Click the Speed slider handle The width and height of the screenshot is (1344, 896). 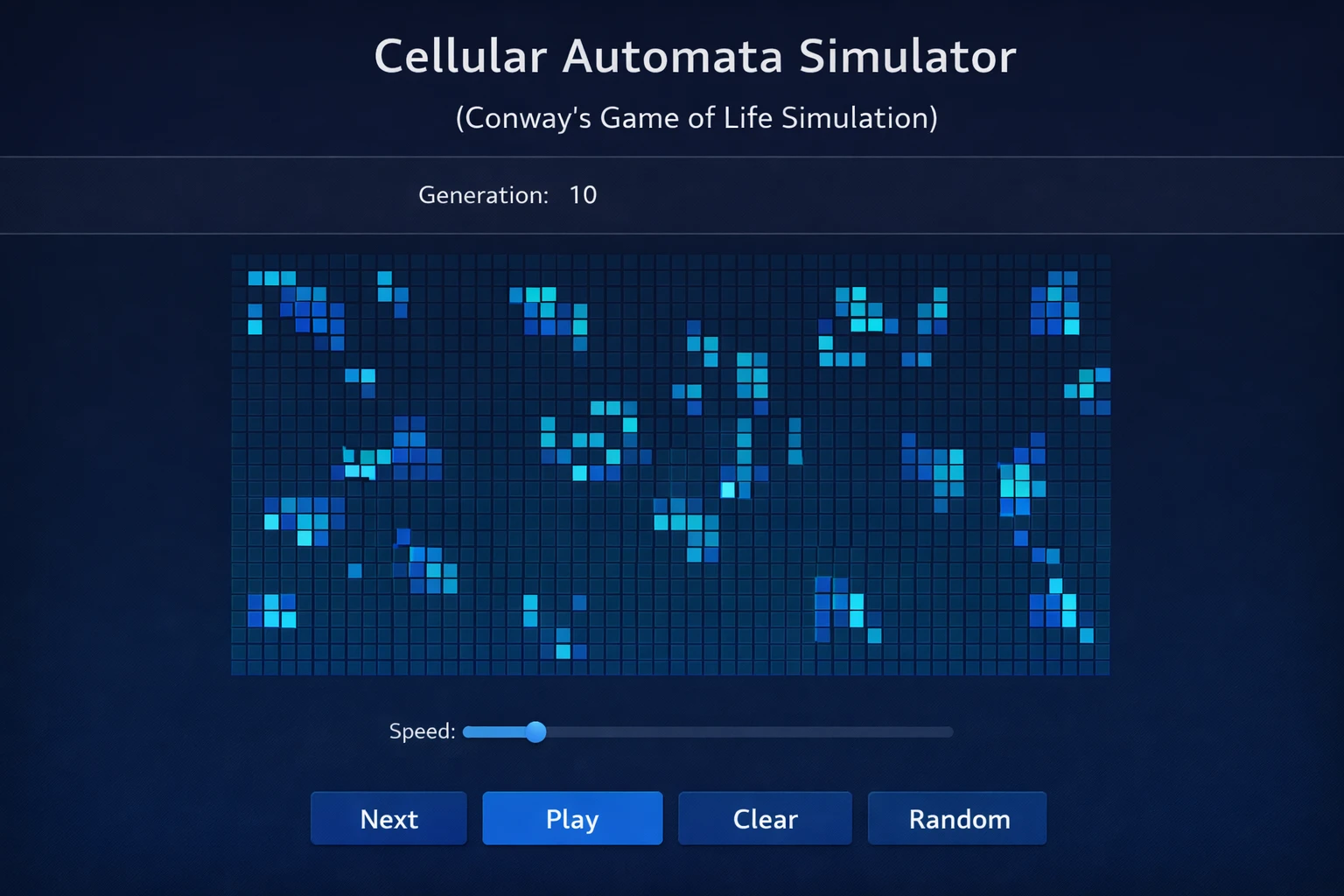tap(536, 731)
